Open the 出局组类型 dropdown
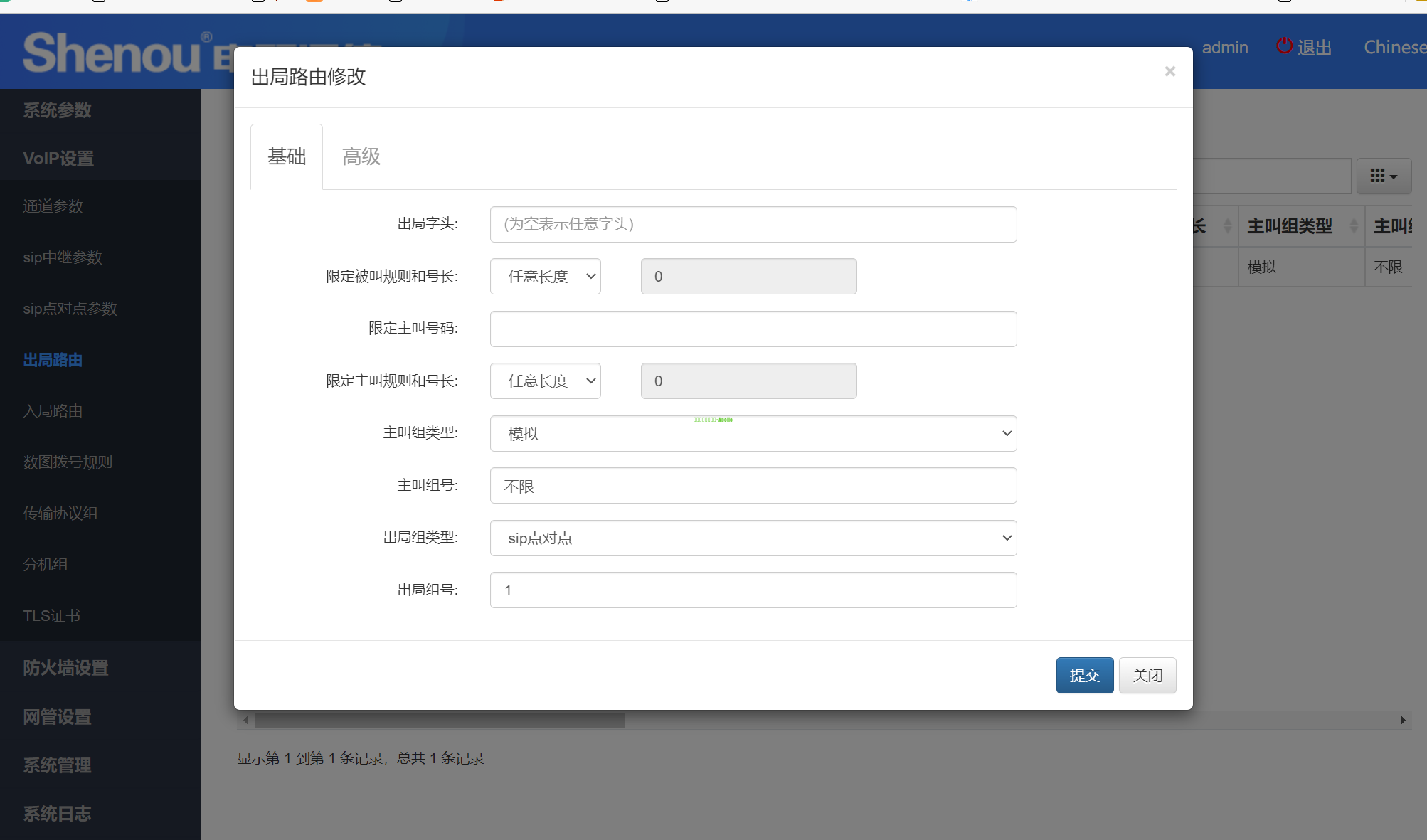This screenshot has height=840, width=1427. pyautogui.click(x=753, y=538)
